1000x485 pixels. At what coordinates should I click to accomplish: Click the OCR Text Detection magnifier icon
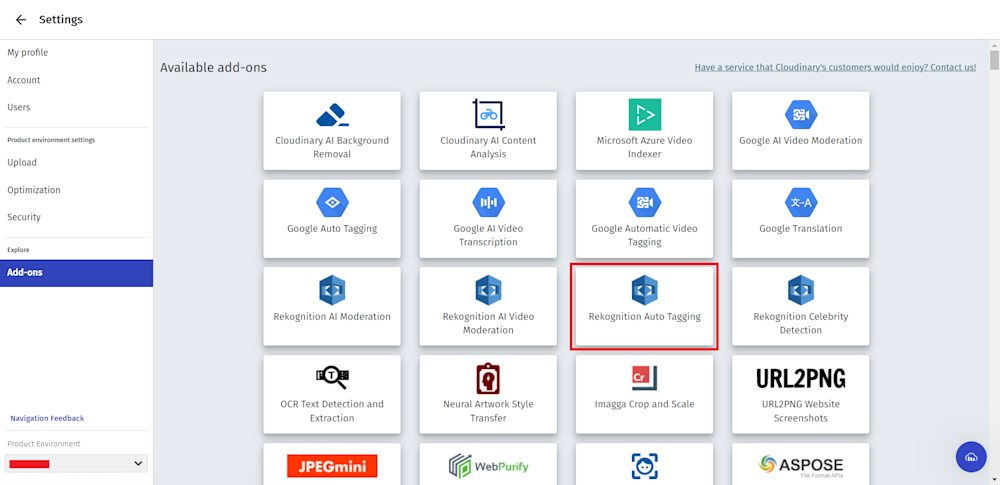[x=332, y=378]
